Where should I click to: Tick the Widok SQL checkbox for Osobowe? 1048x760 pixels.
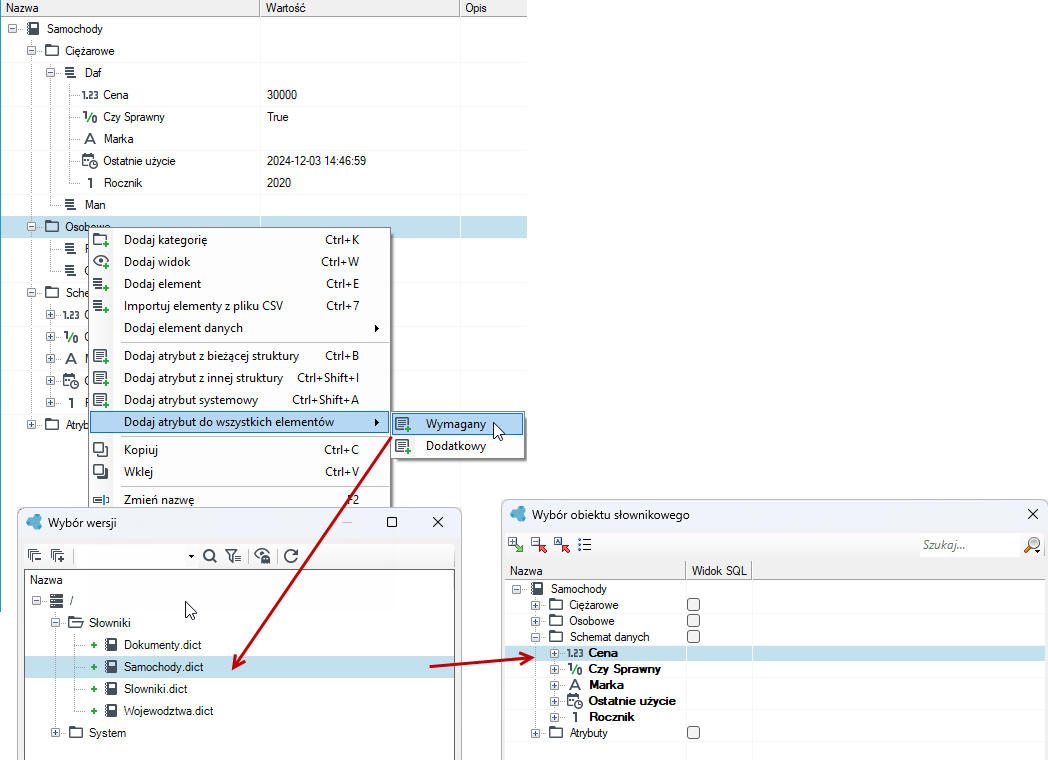[x=694, y=621]
